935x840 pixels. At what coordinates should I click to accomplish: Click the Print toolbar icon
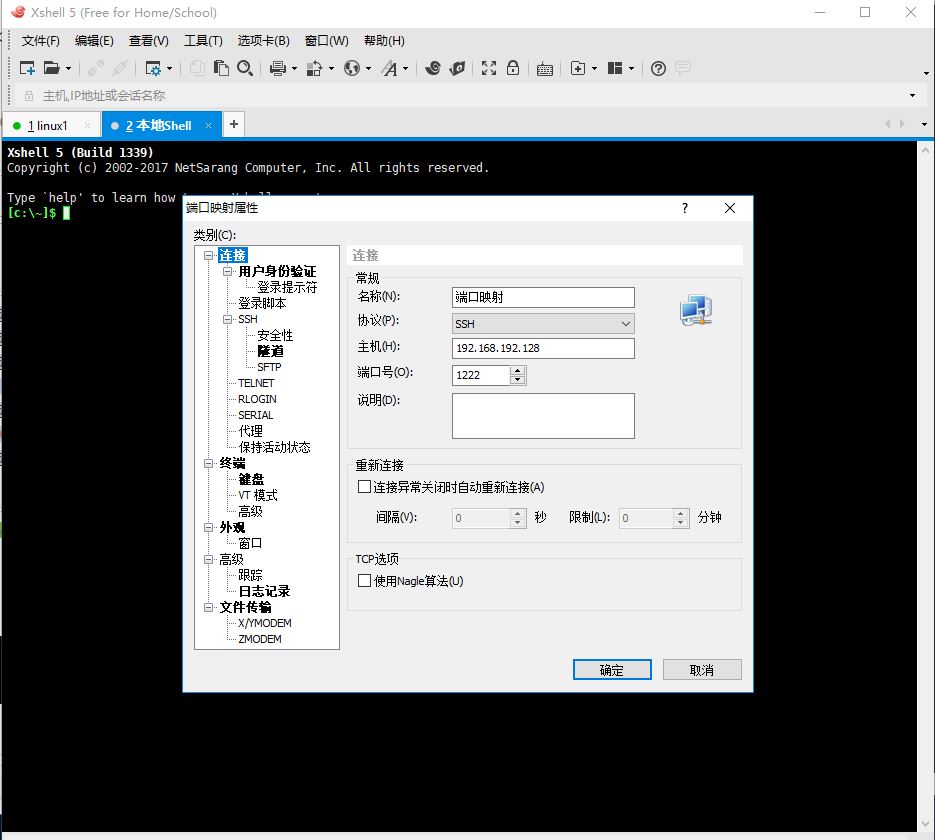pos(277,69)
